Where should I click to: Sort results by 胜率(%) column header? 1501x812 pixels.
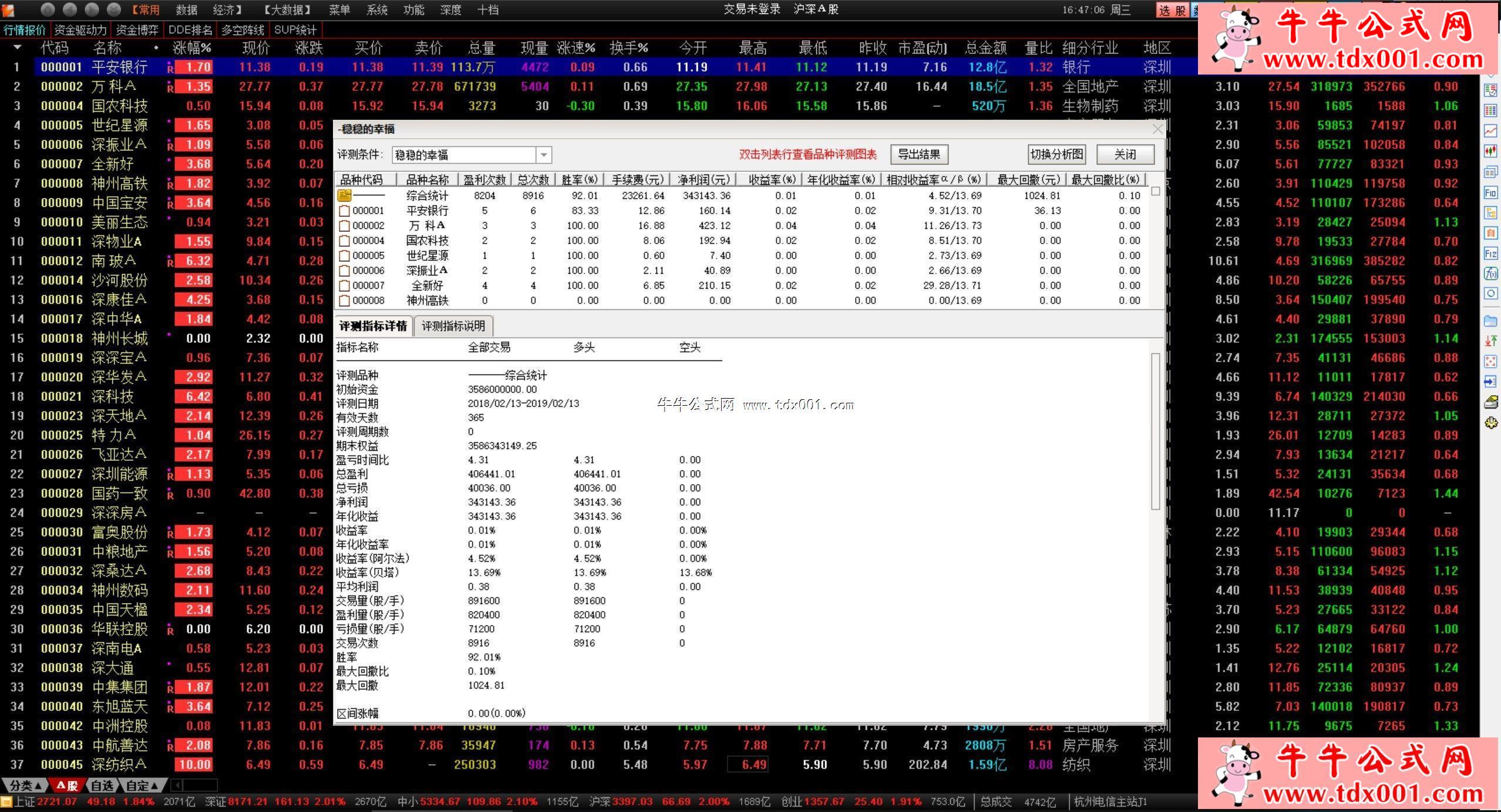coord(579,180)
